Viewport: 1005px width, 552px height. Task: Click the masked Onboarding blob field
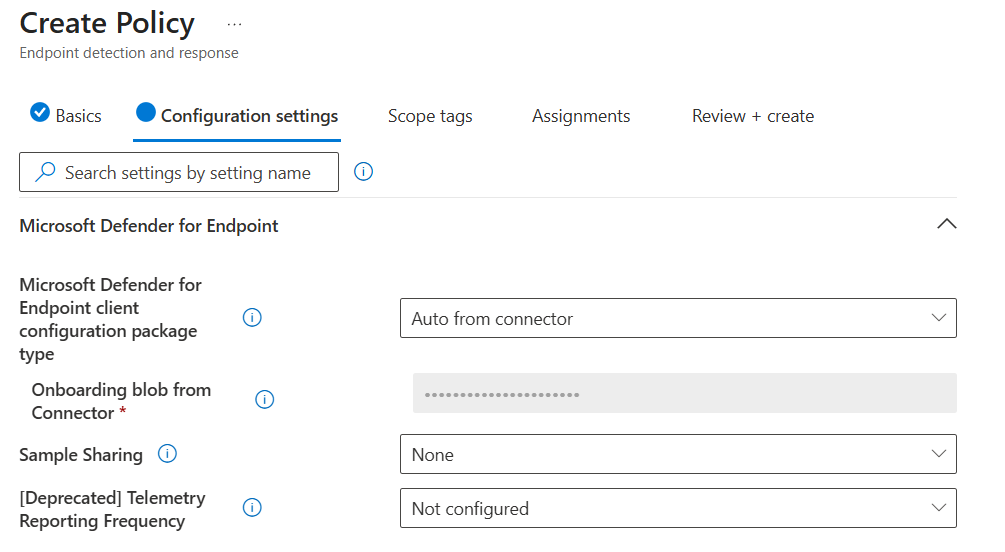[684, 394]
